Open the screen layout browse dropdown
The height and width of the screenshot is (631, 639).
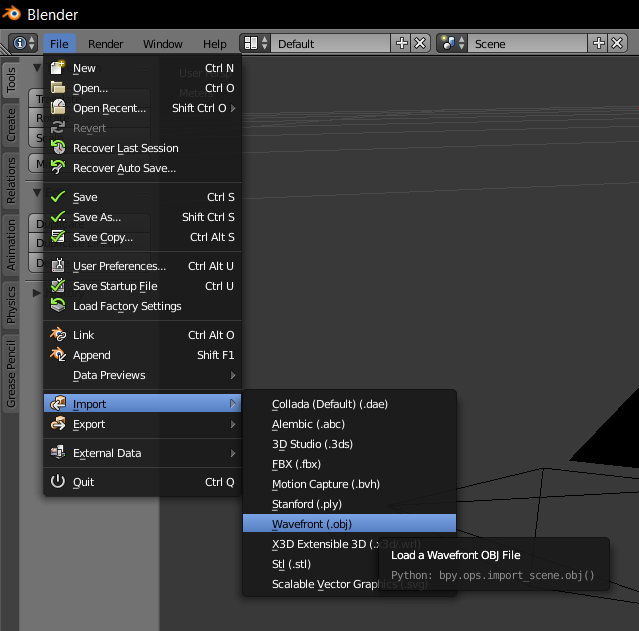point(256,43)
